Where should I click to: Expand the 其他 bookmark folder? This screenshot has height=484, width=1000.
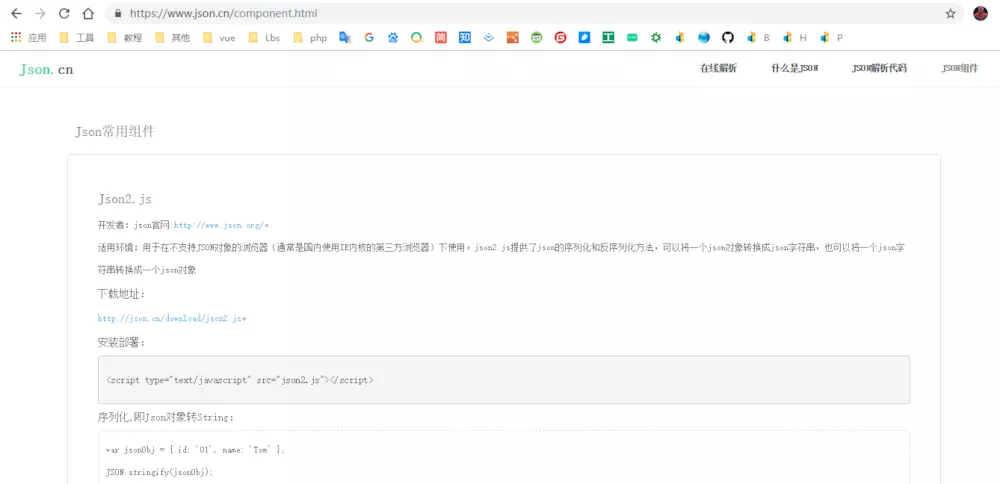point(172,38)
